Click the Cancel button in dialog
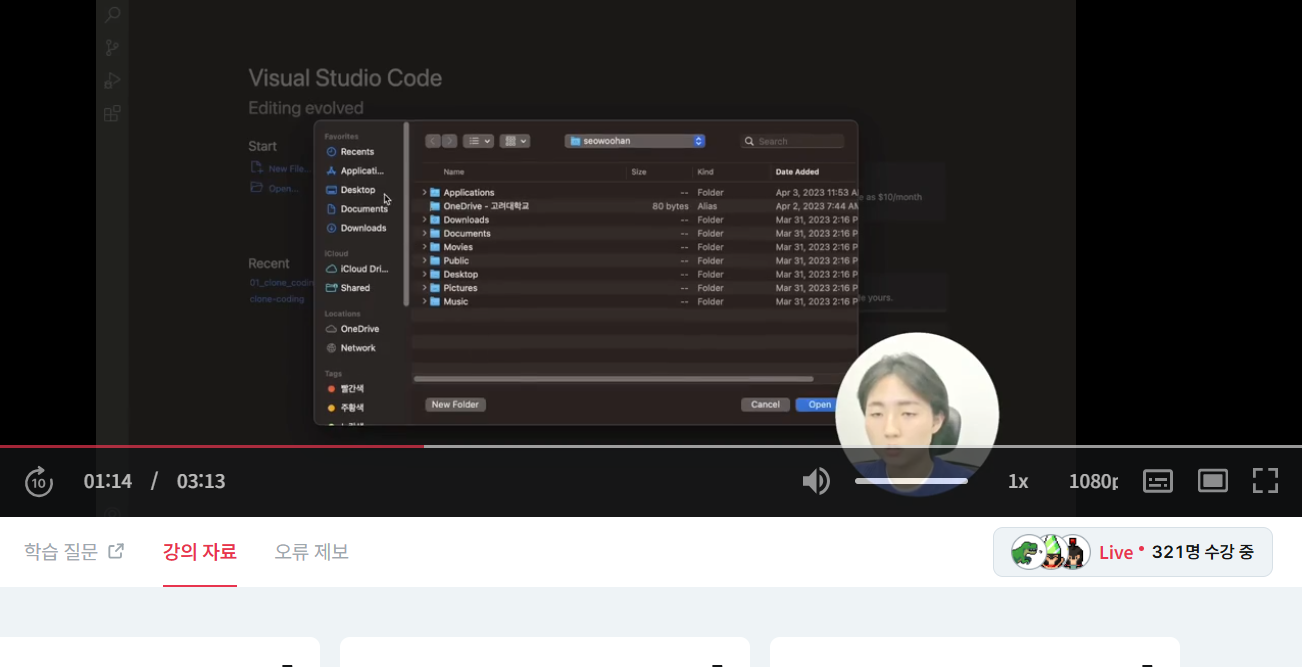 point(765,405)
